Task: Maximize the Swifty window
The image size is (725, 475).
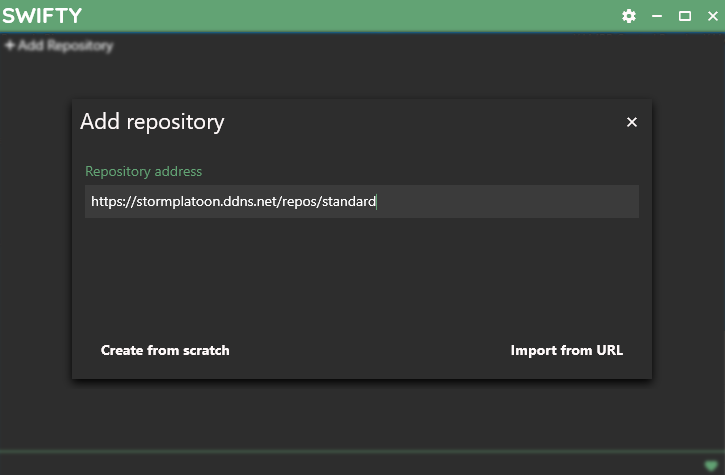Action: point(685,16)
